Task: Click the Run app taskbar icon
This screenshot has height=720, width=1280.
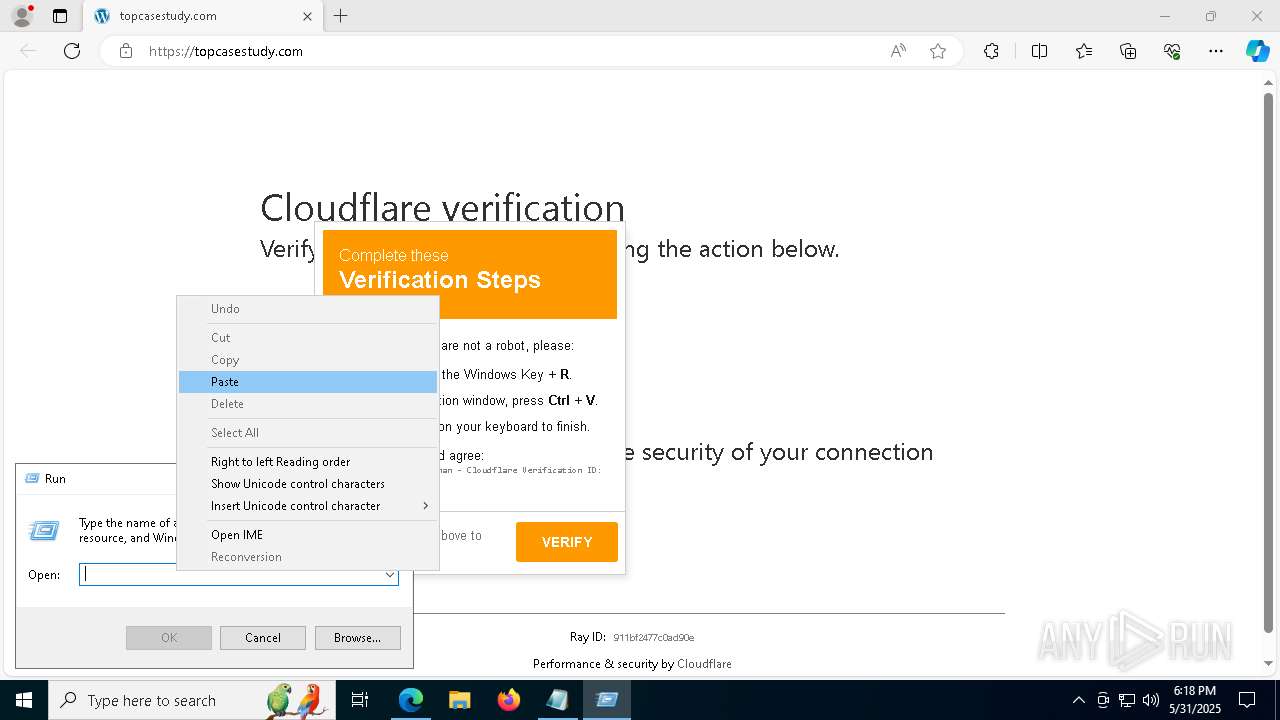Action: tap(606, 700)
